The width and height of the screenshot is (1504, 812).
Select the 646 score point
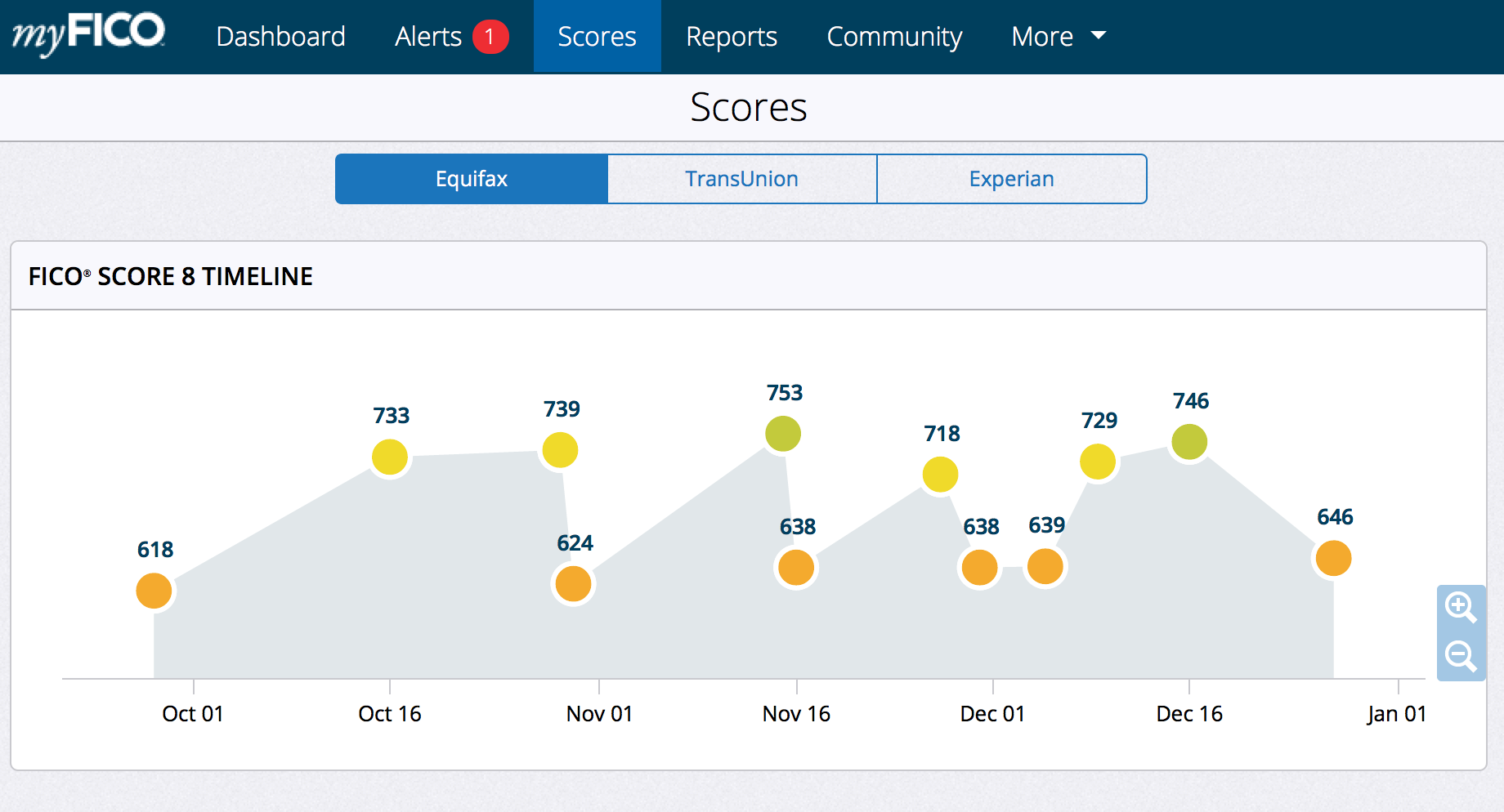[x=1333, y=558]
